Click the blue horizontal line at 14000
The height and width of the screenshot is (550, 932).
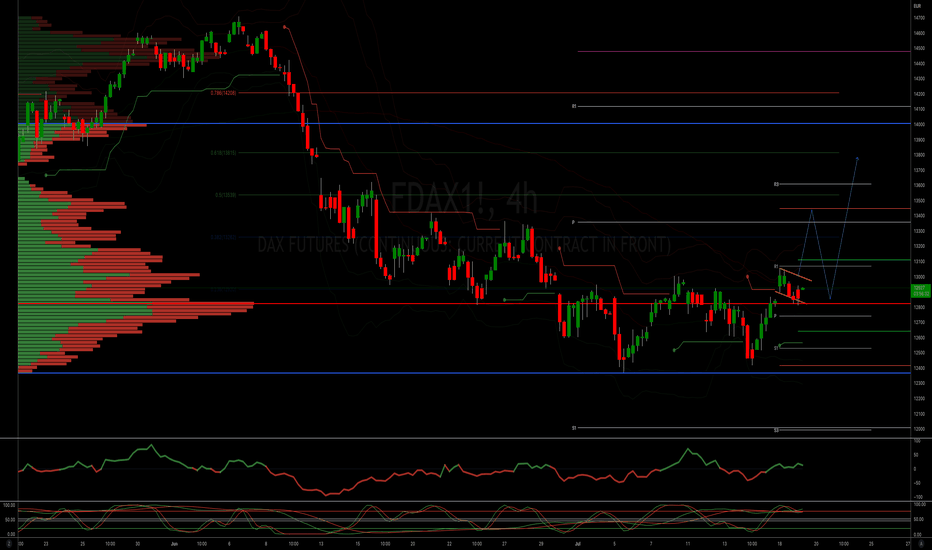coord(464,124)
